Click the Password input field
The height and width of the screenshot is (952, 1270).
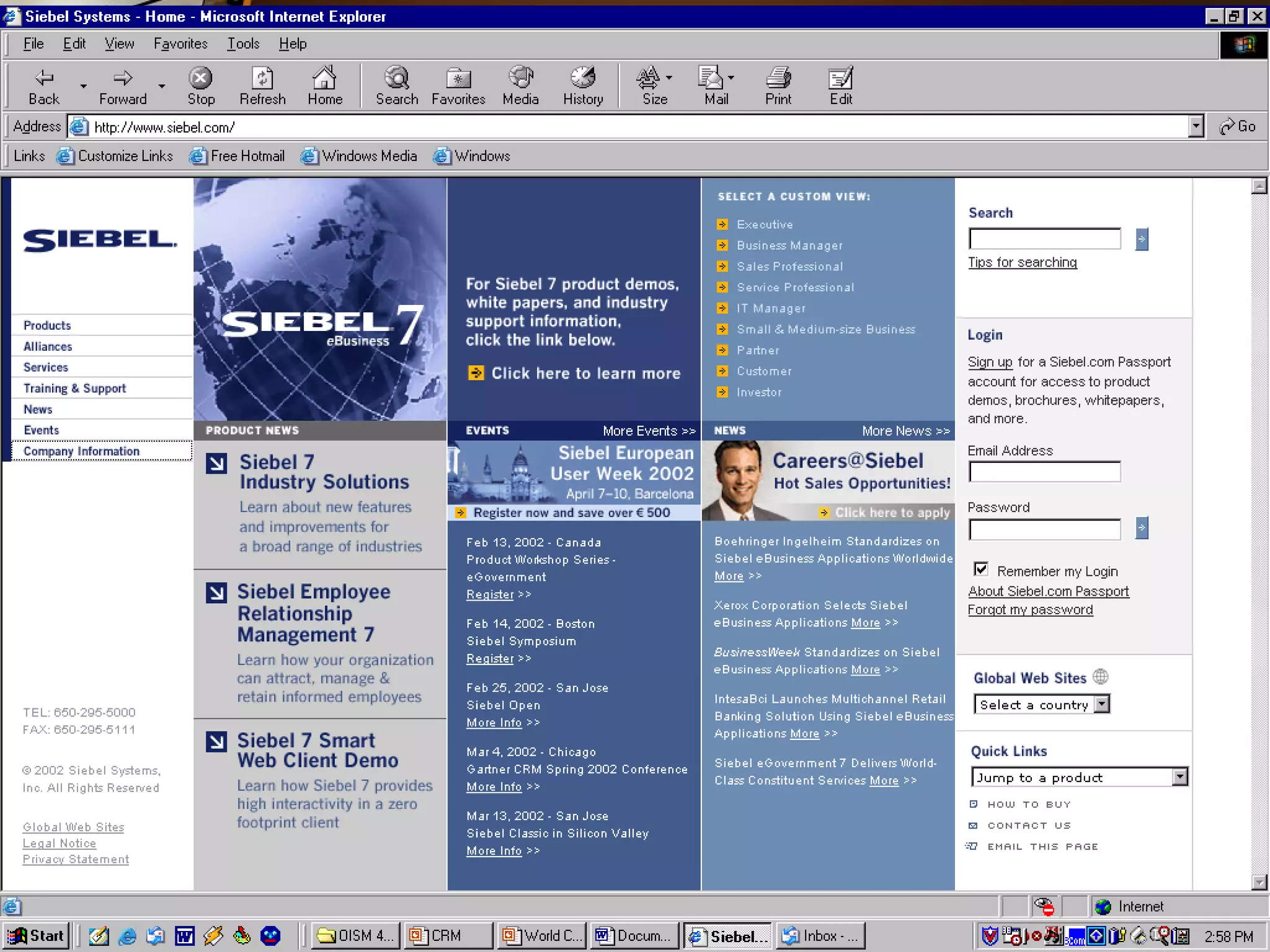click(1045, 529)
